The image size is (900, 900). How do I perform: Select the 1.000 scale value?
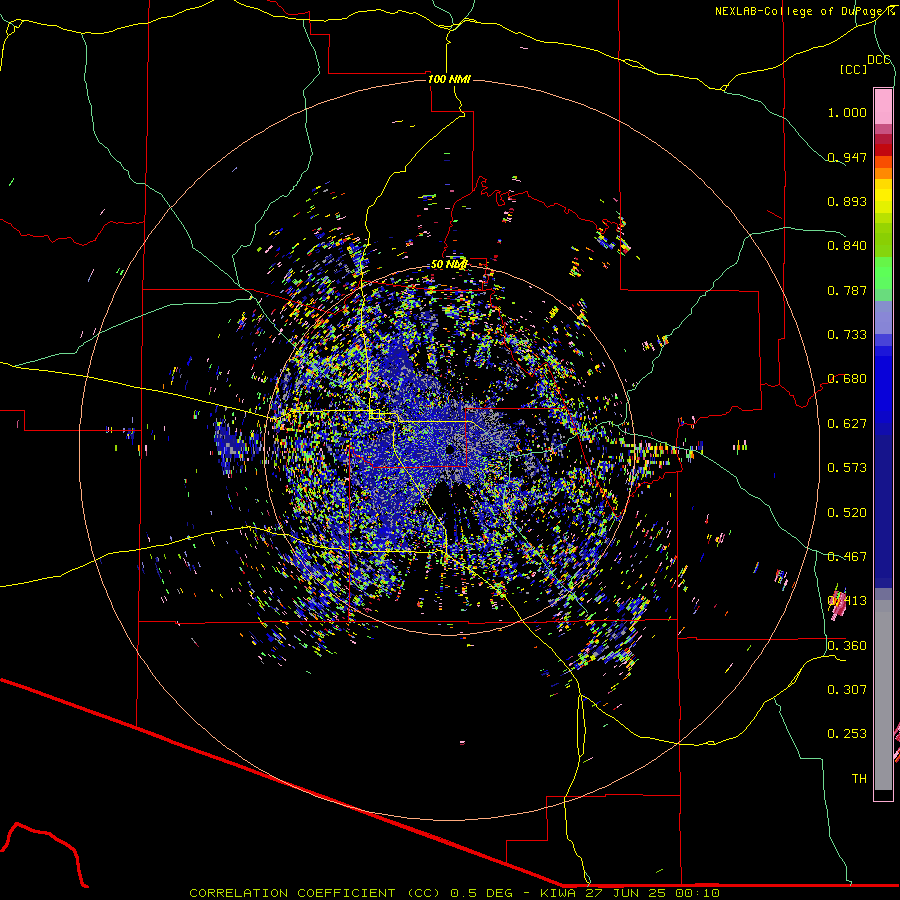pyautogui.click(x=847, y=112)
